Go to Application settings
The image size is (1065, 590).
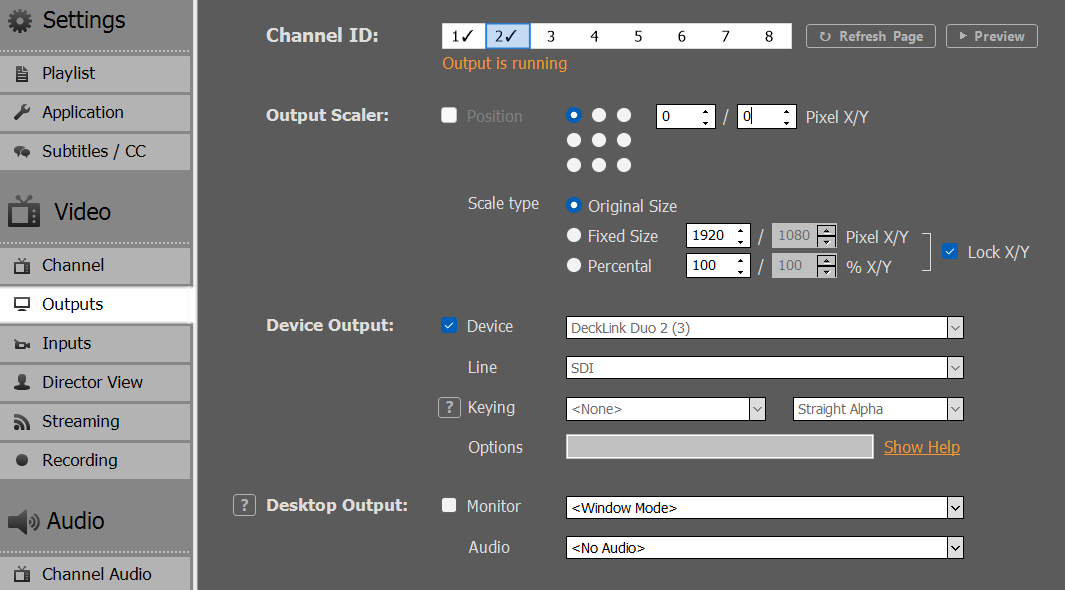pos(95,112)
